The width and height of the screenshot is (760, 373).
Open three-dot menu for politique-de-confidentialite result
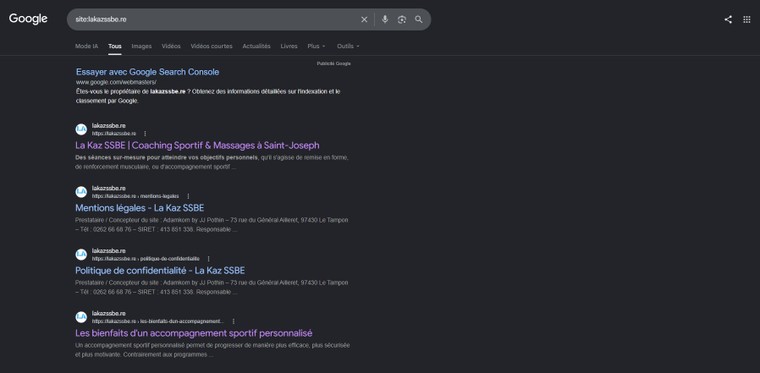[x=208, y=259]
